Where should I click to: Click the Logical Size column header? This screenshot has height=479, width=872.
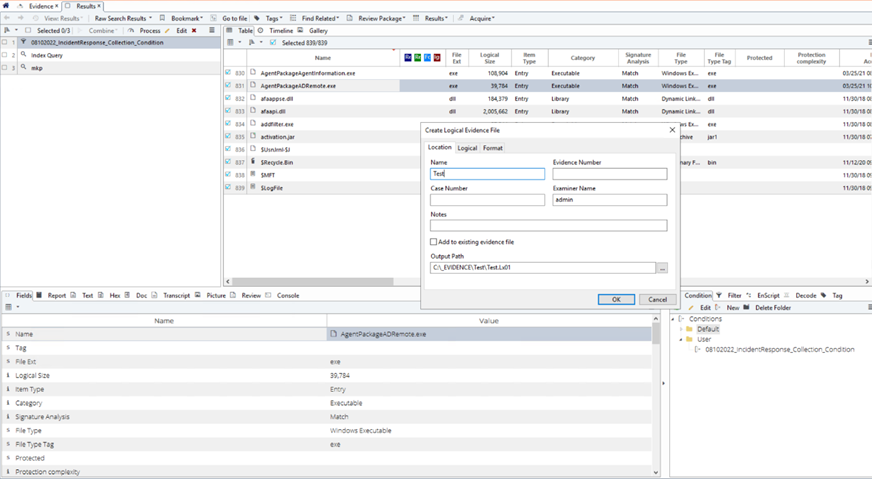(x=489, y=58)
